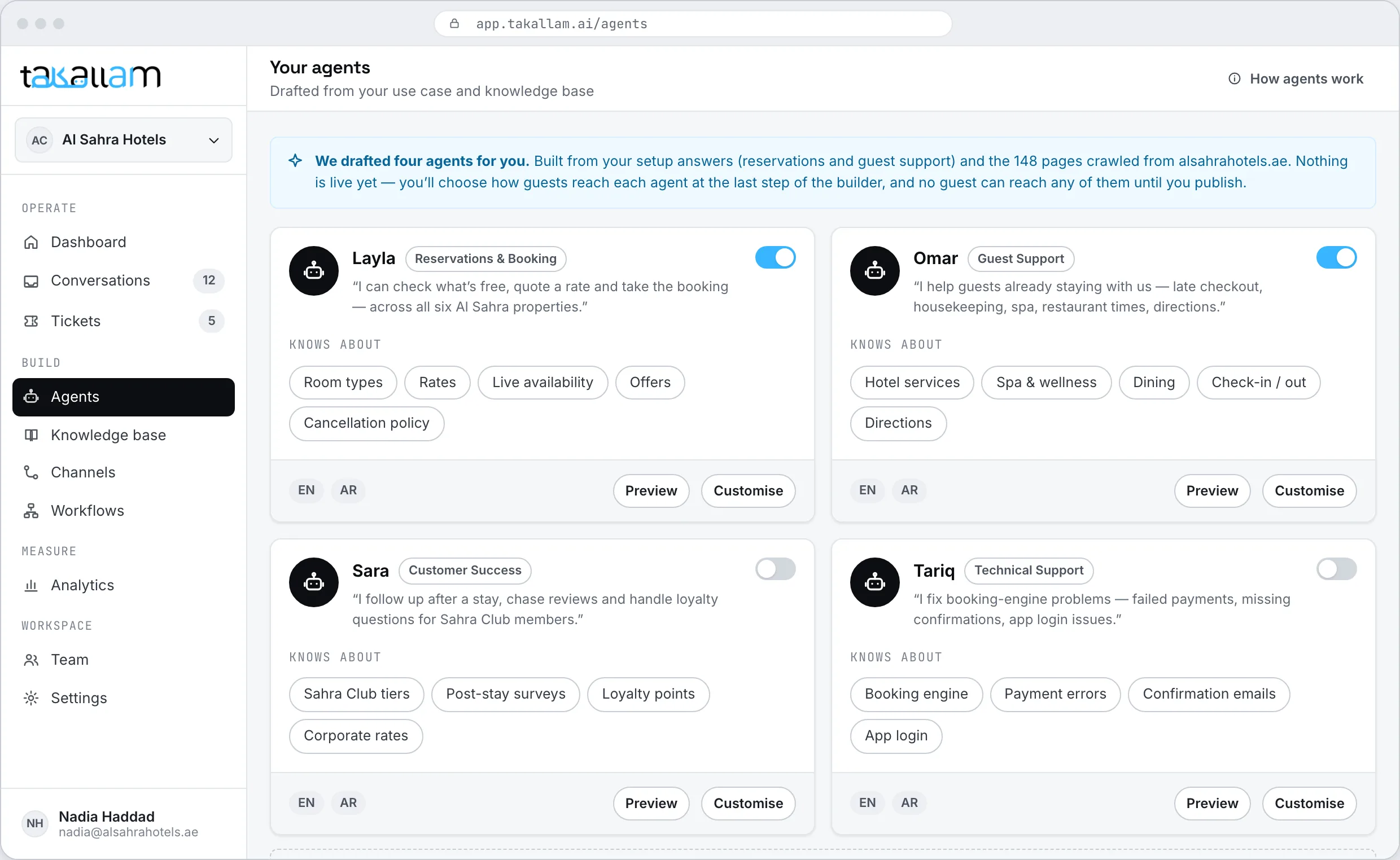Open the Al Sahra Hotels workspace dropdown
The image size is (1400, 860).
tap(124, 140)
